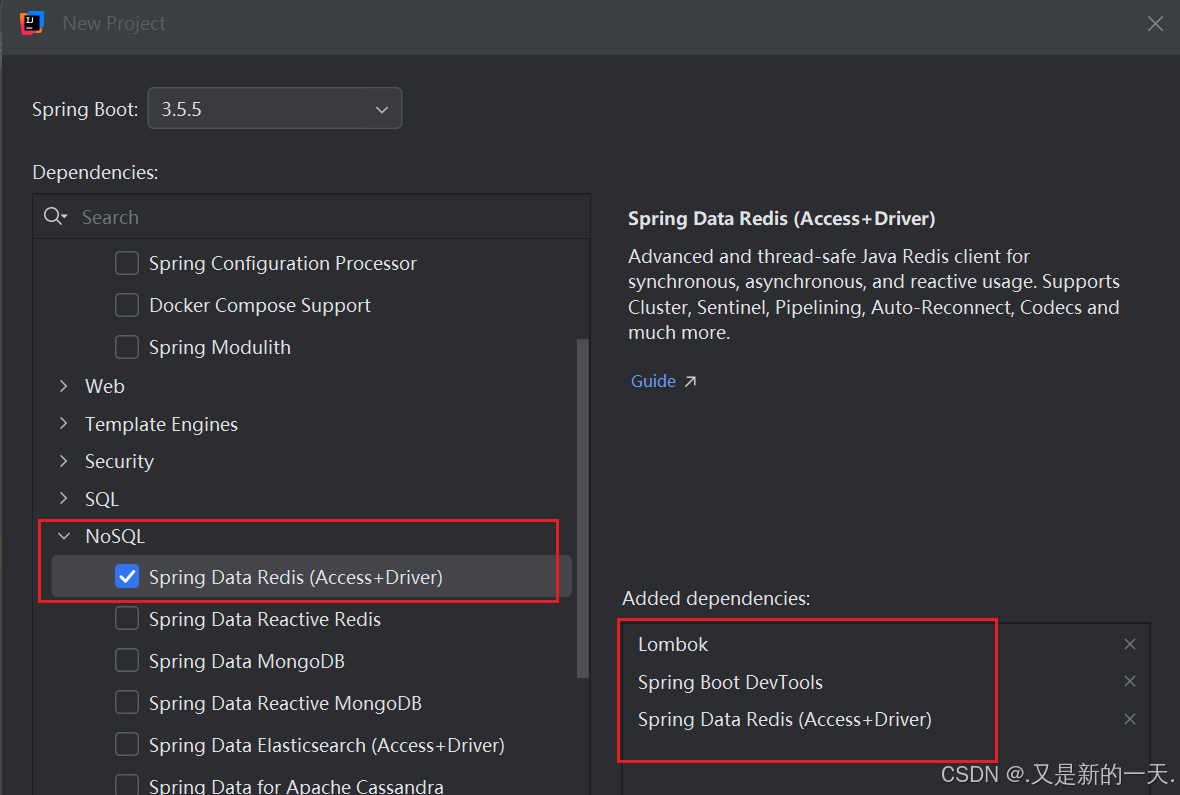This screenshot has width=1180, height=795.
Task: Remove Spring Data Redis from added dependencies
Action: pyautogui.click(x=1130, y=719)
